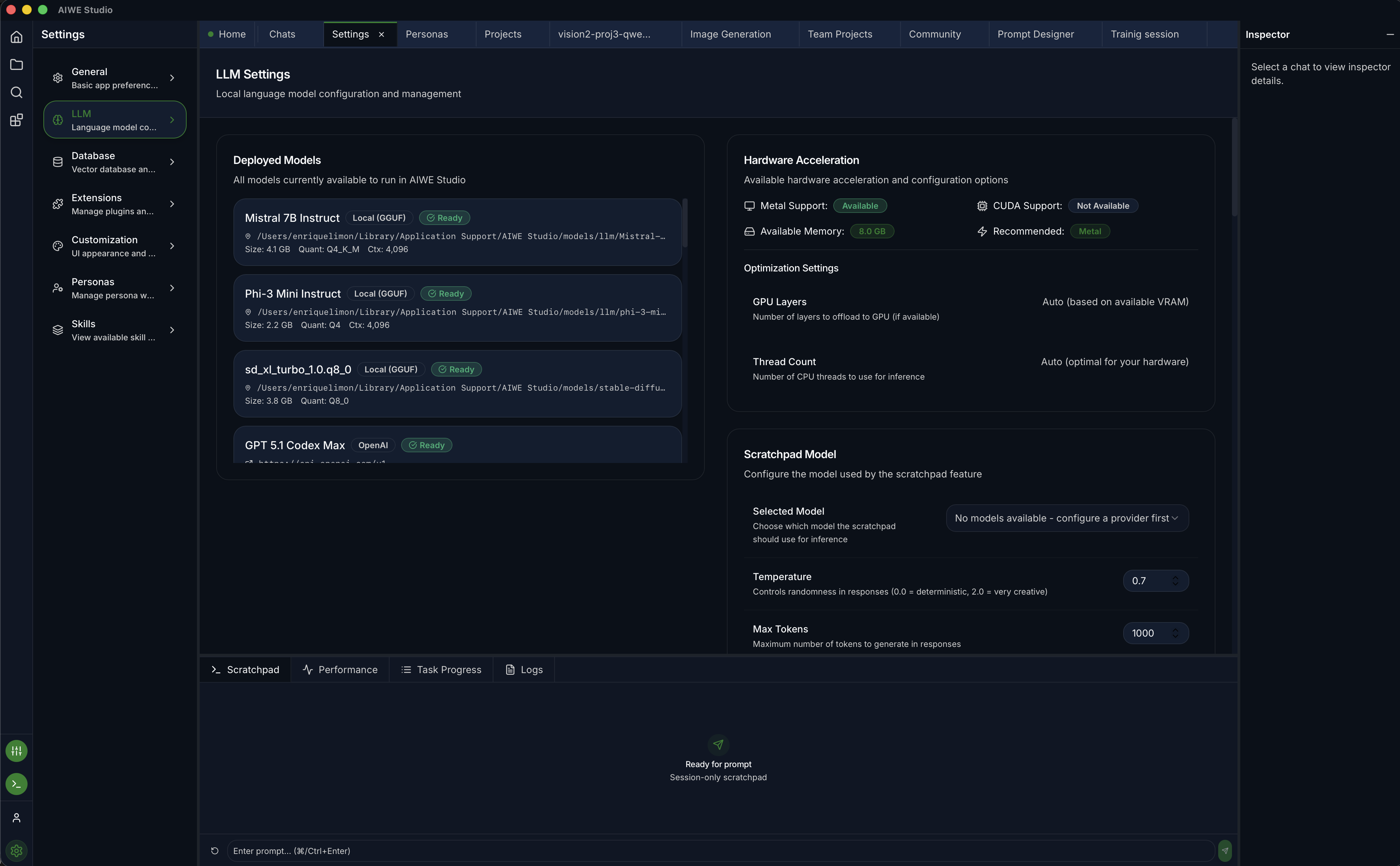Open the Home icon in left rail

coord(17,37)
